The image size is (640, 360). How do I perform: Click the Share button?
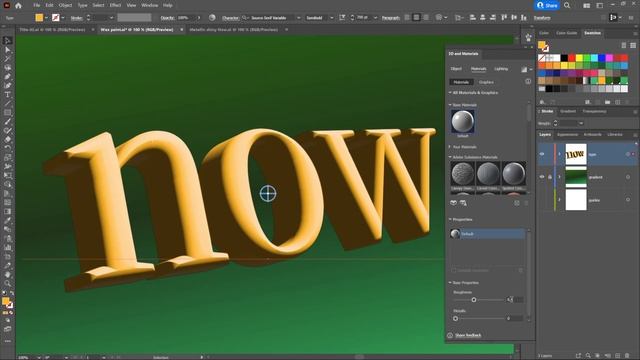547,5
